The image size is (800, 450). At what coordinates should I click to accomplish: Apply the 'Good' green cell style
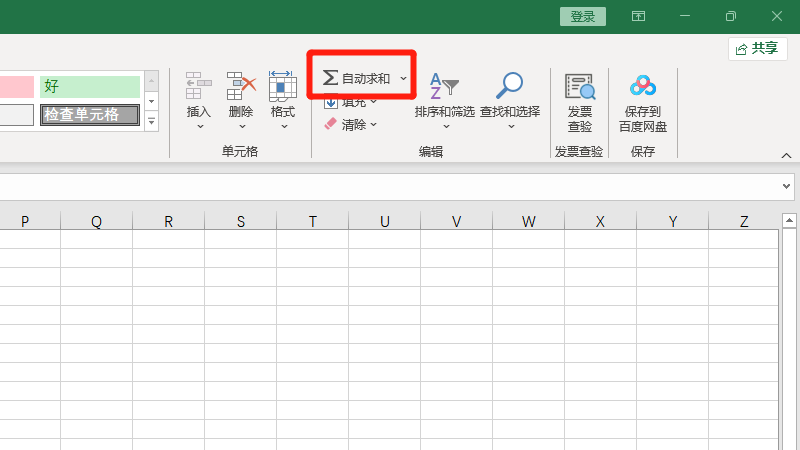click(90, 86)
